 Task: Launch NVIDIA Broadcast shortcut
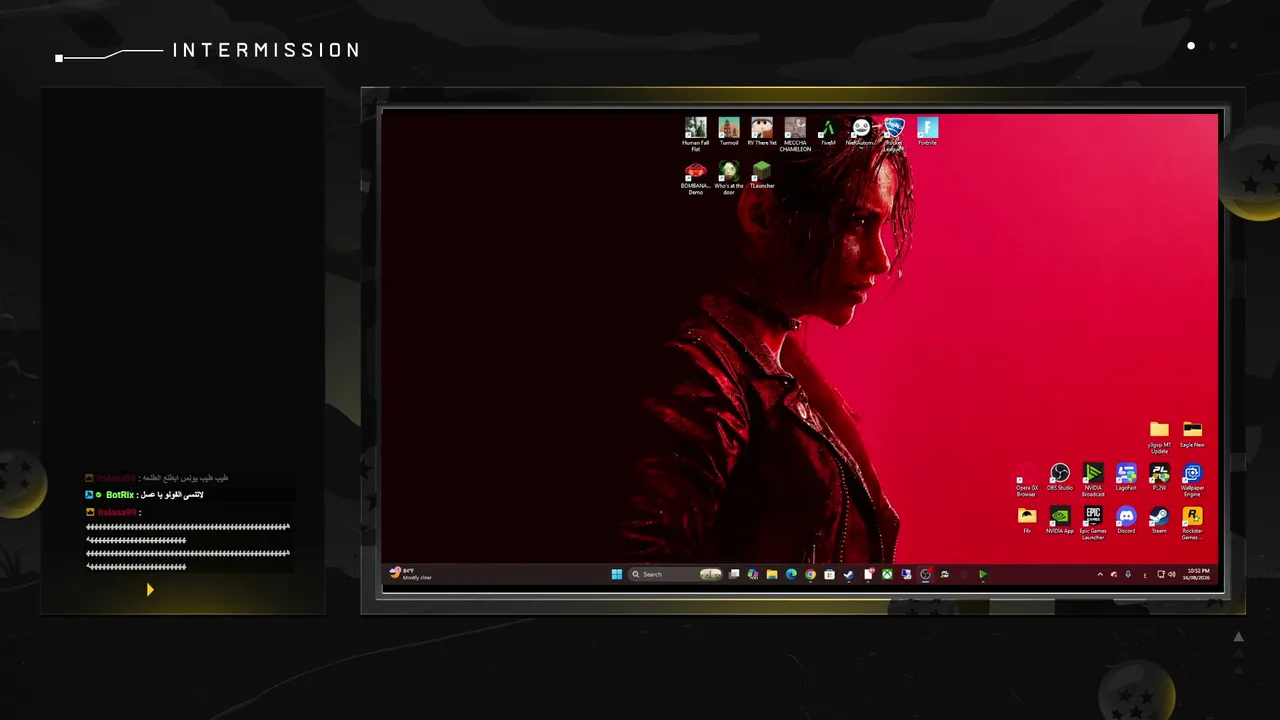(1093, 480)
